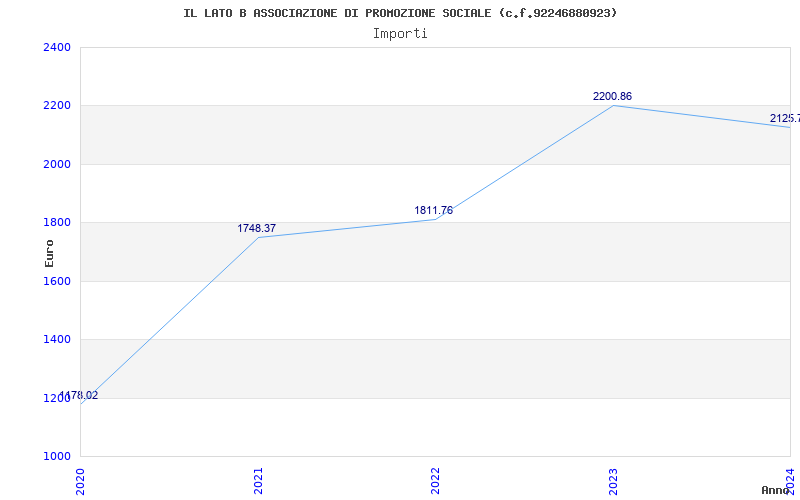Click the 1748.37 data label
Viewport: 800px width, 500px height.
click(x=257, y=229)
